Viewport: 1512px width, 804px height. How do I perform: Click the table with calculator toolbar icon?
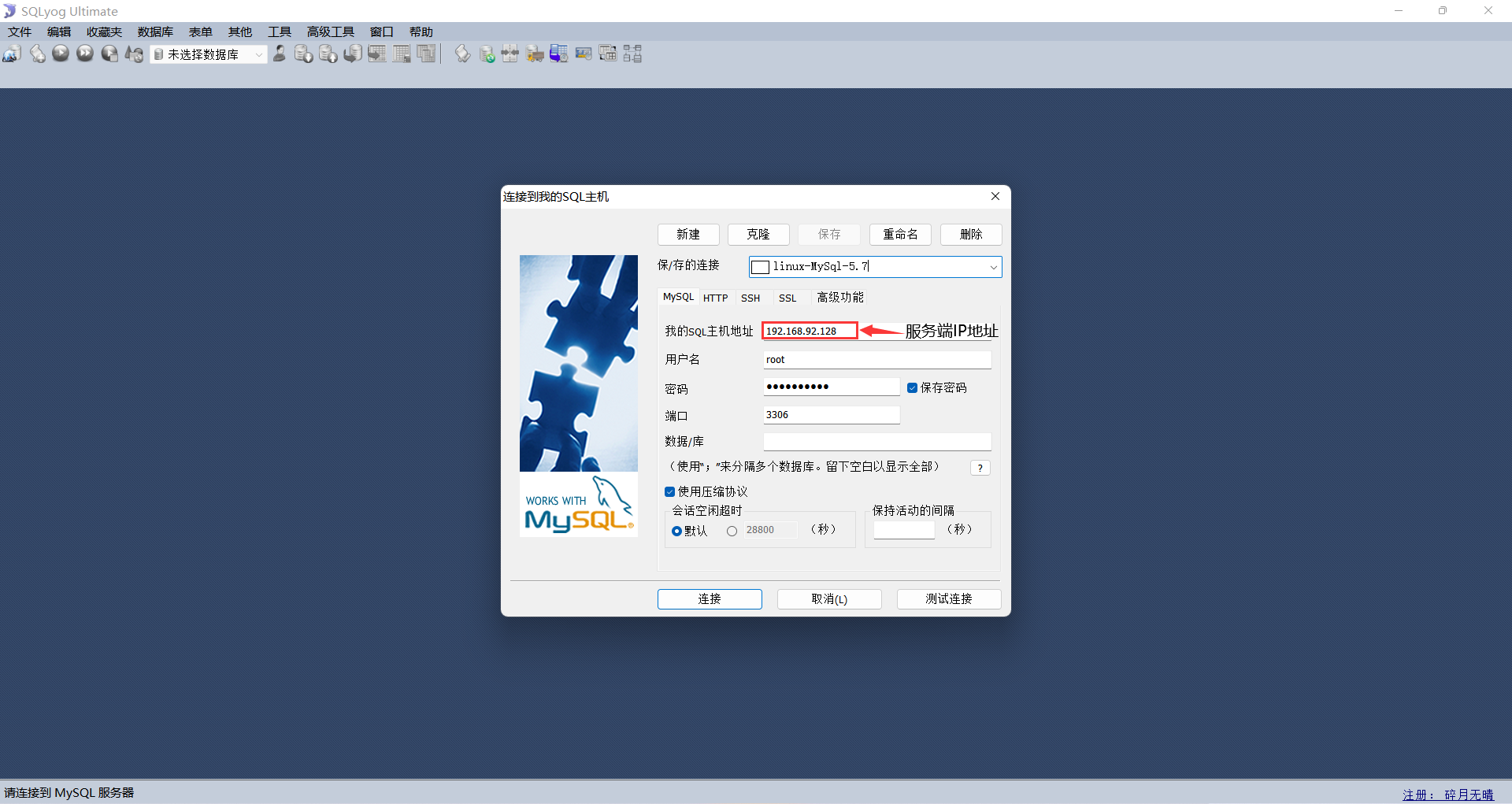[x=402, y=54]
